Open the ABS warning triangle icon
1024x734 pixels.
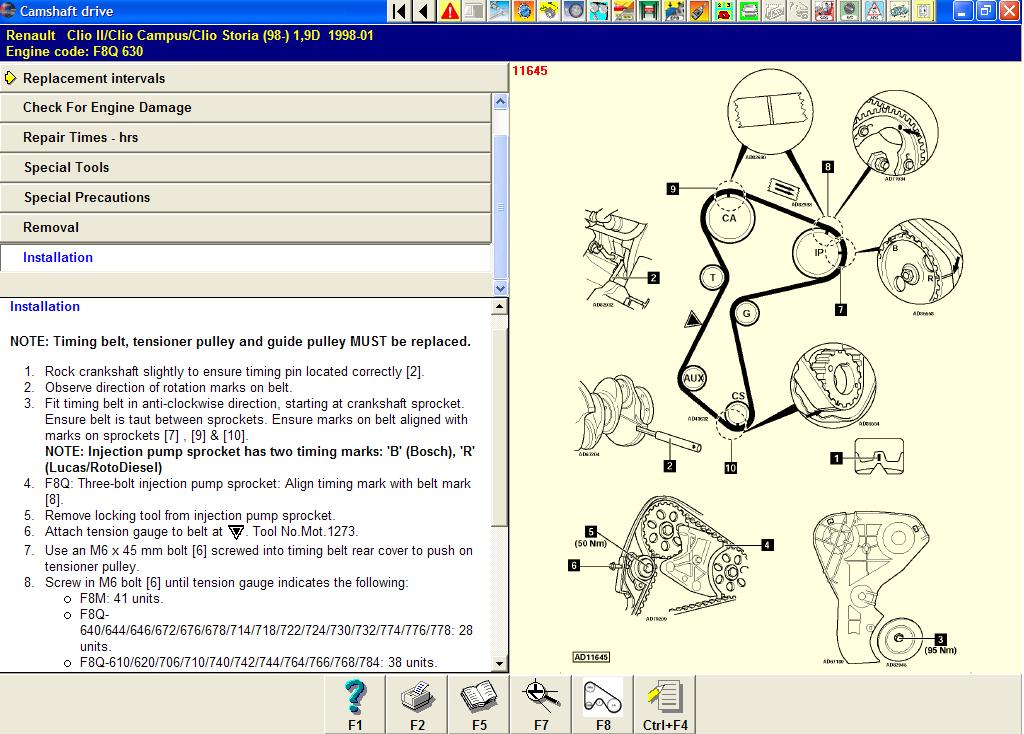pos(873,11)
